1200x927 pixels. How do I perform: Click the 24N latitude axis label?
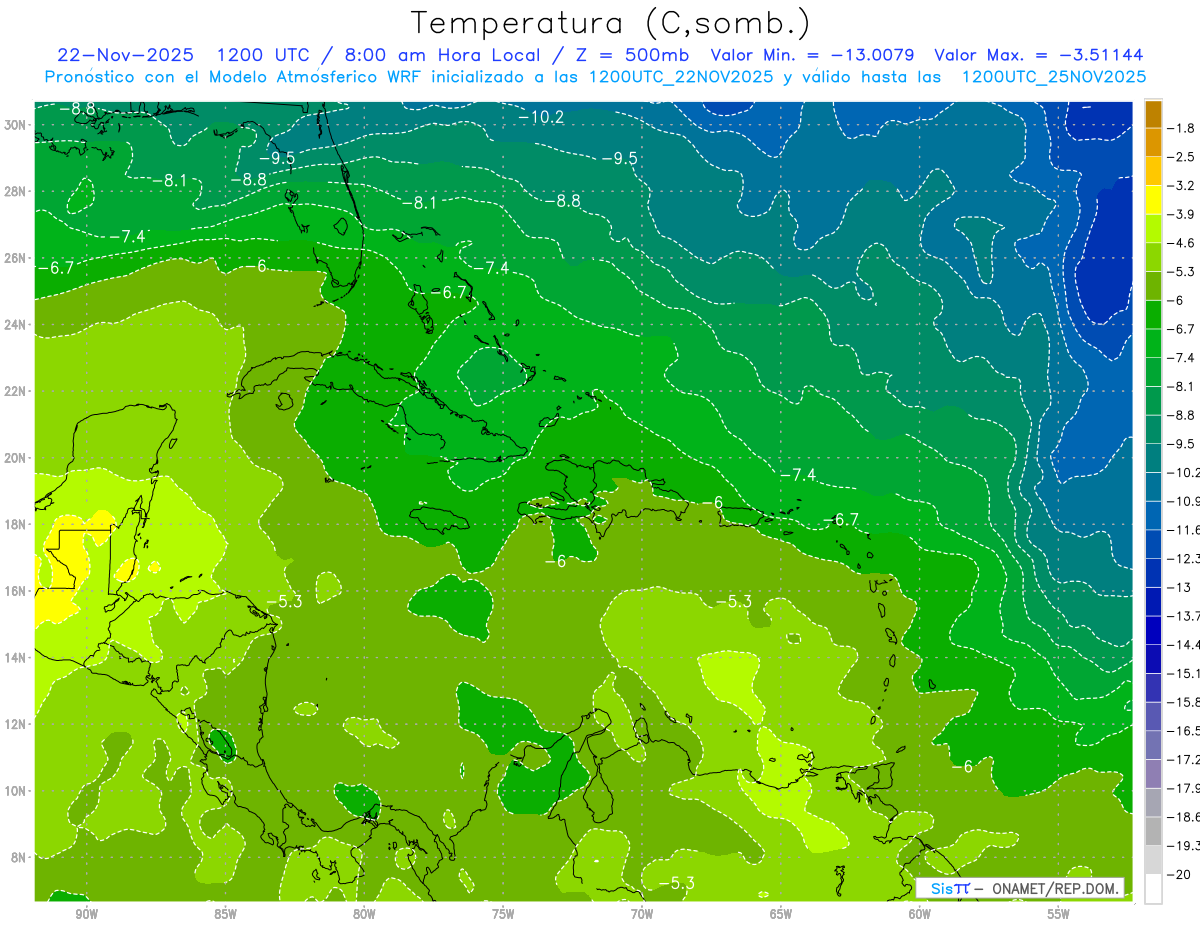(x=15, y=325)
